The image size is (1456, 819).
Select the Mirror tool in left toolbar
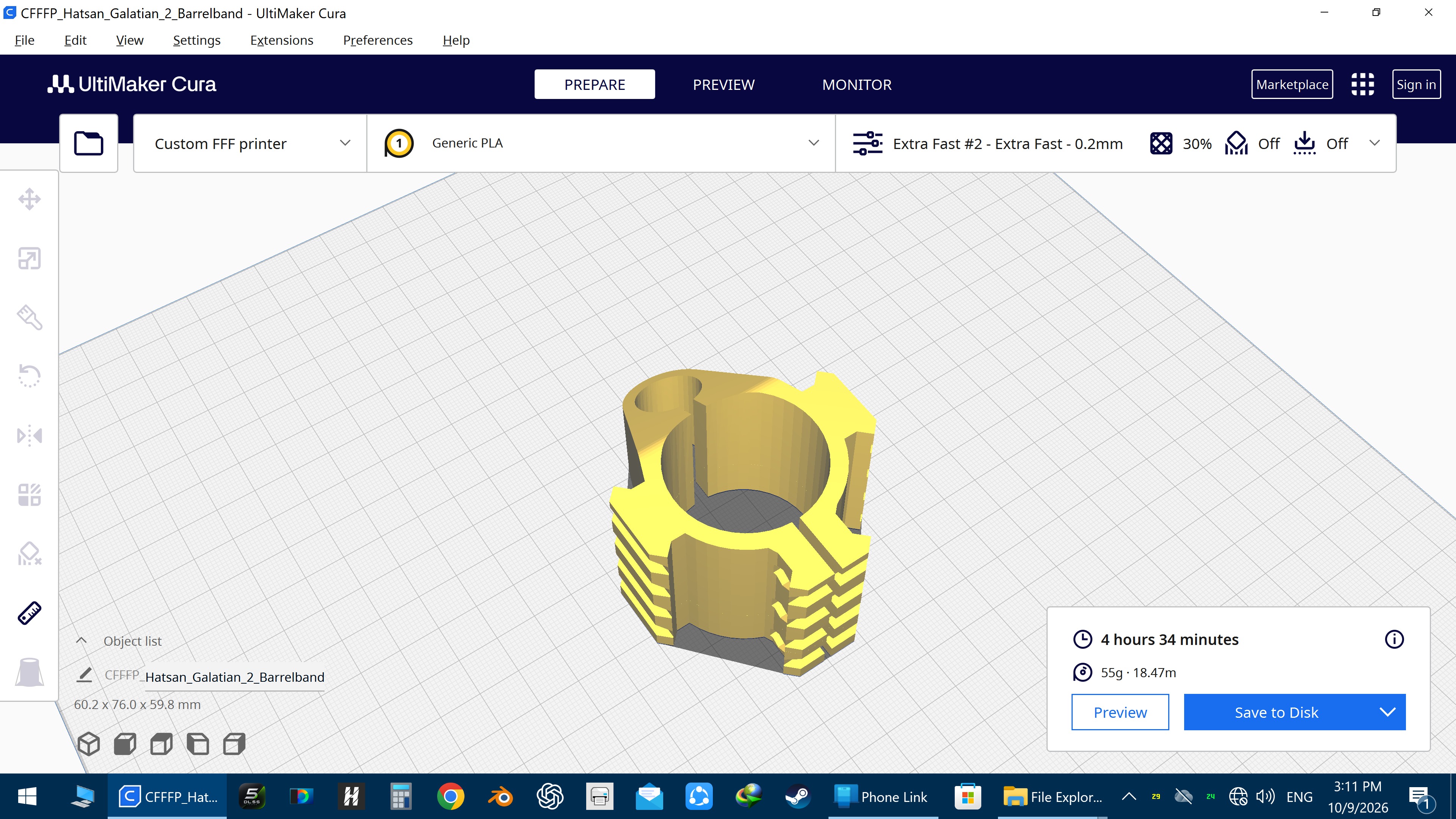pyautogui.click(x=30, y=436)
